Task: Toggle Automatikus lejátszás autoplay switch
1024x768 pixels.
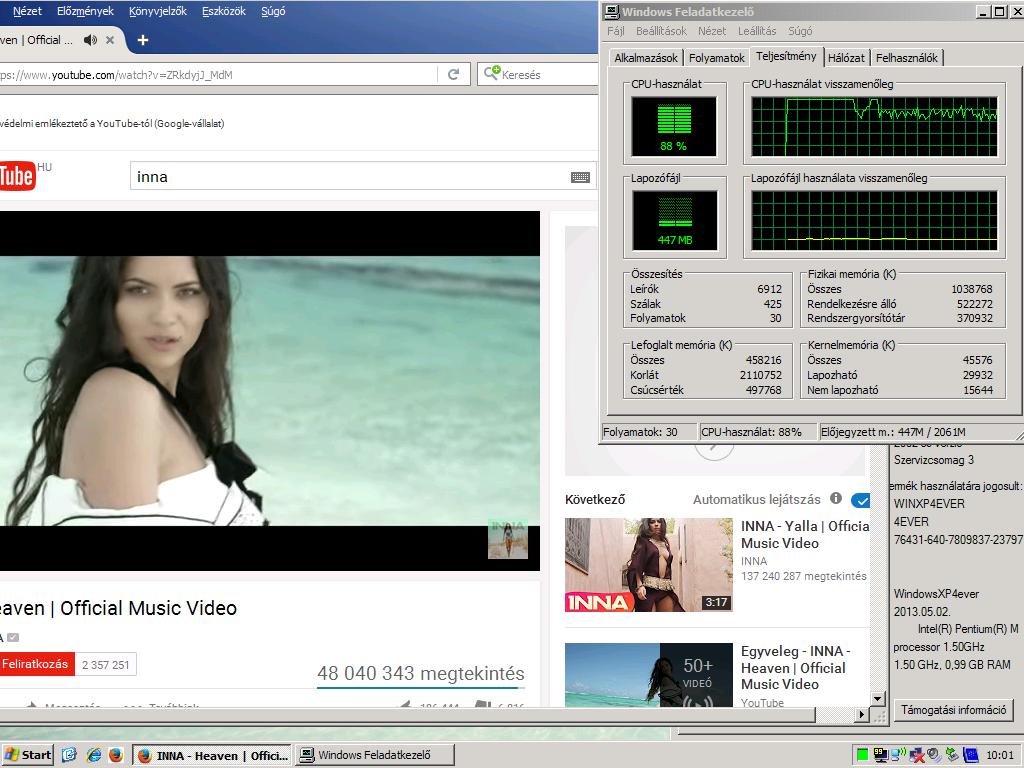Action: pyautogui.click(x=860, y=500)
